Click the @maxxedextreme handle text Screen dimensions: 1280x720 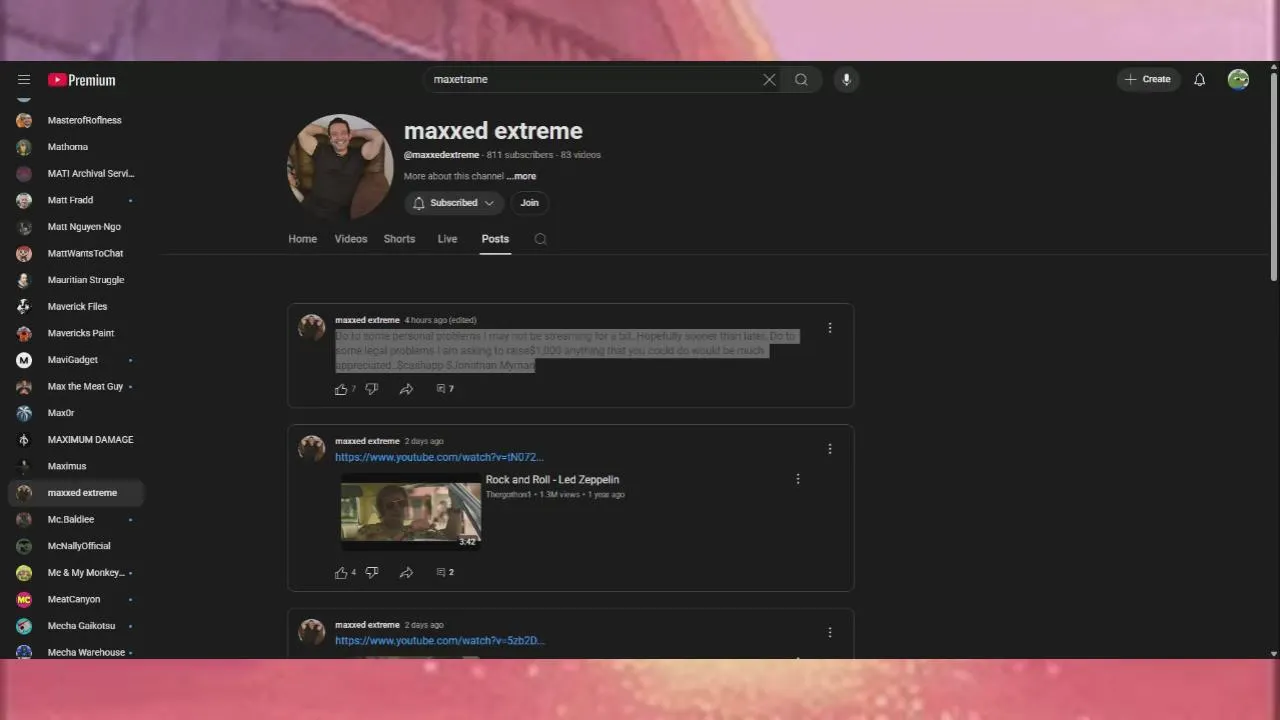441,155
